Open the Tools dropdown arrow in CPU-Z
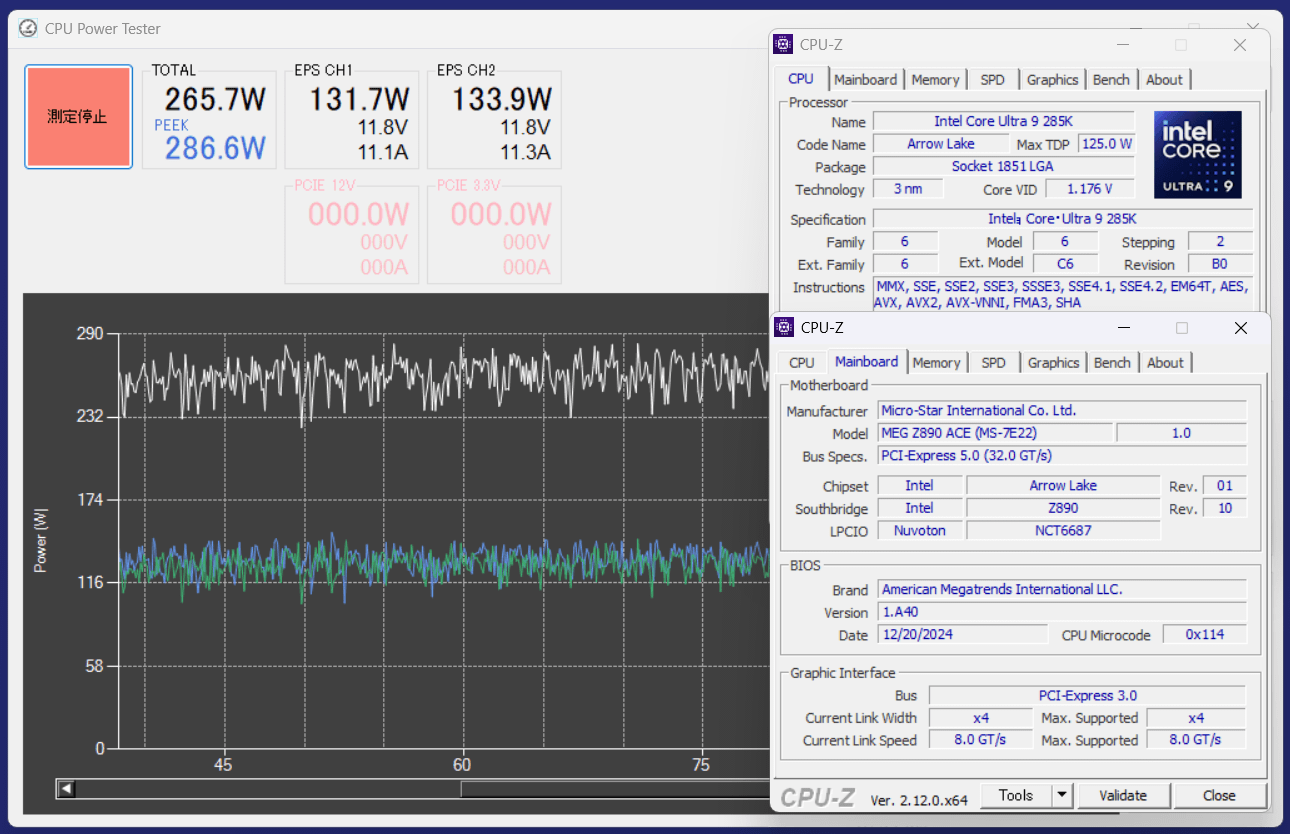The height and width of the screenshot is (834, 1290). click(x=1062, y=796)
